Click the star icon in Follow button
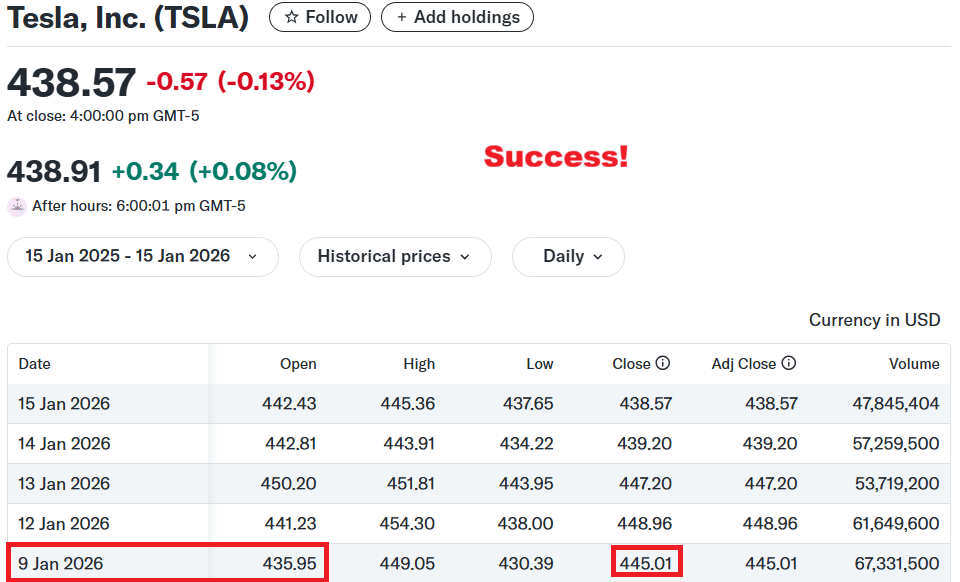The height and width of the screenshot is (582, 960). (291, 17)
